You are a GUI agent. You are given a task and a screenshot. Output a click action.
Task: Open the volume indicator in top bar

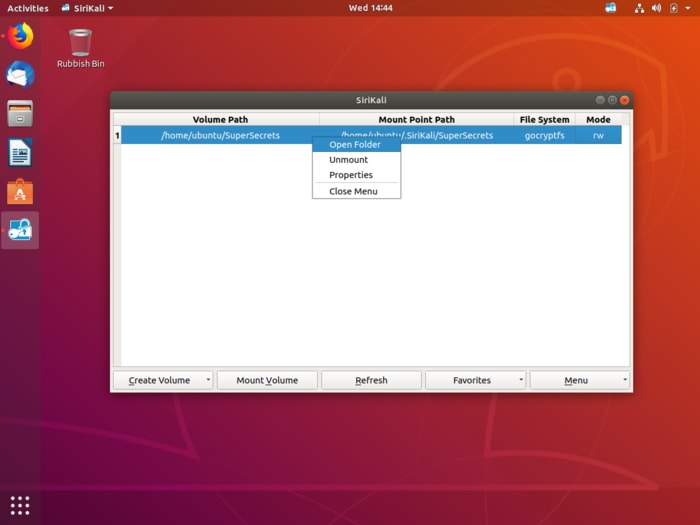(656, 8)
